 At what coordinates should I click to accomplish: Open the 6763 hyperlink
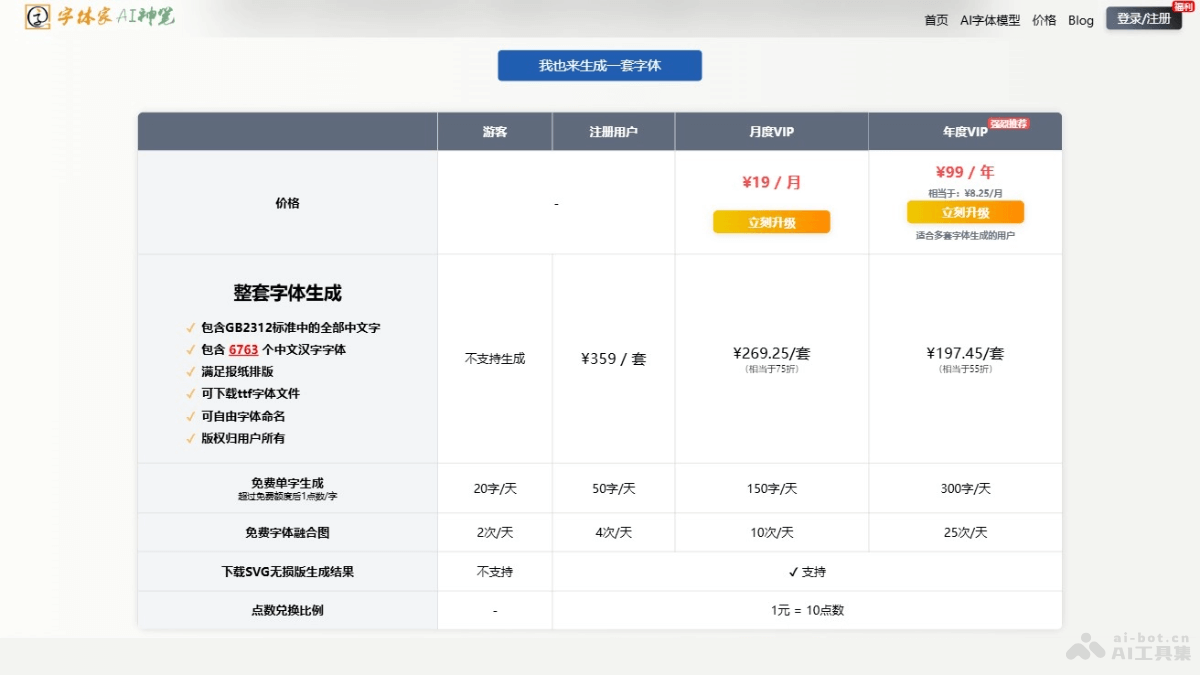coord(242,350)
